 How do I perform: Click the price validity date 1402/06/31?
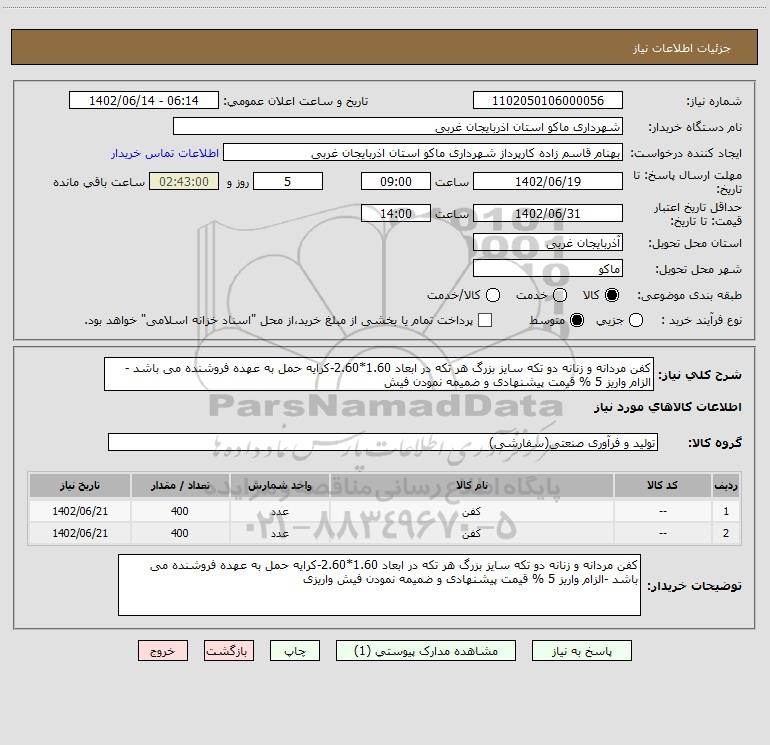[548, 213]
